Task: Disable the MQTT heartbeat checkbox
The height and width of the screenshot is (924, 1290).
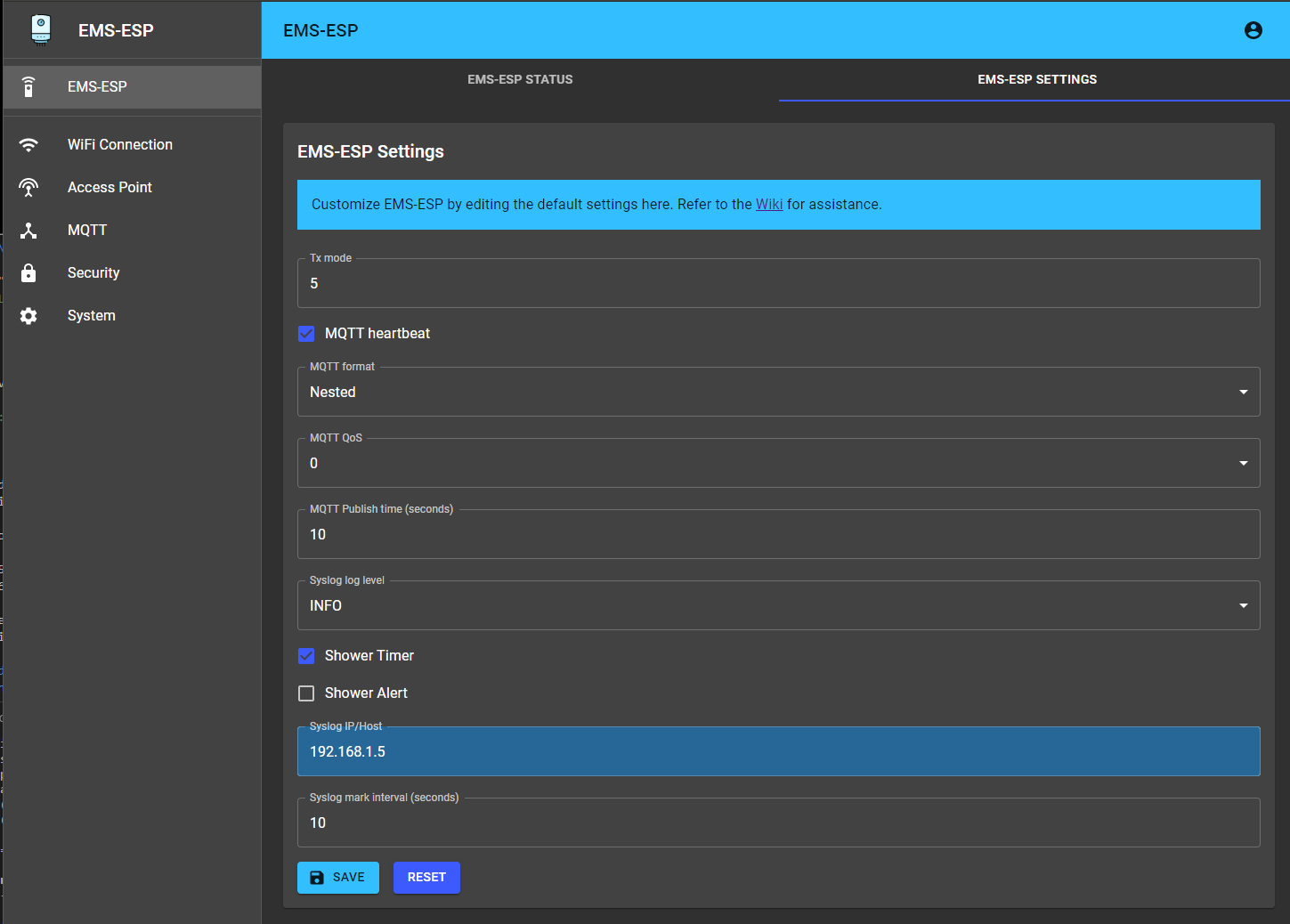Action: click(x=306, y=334)
